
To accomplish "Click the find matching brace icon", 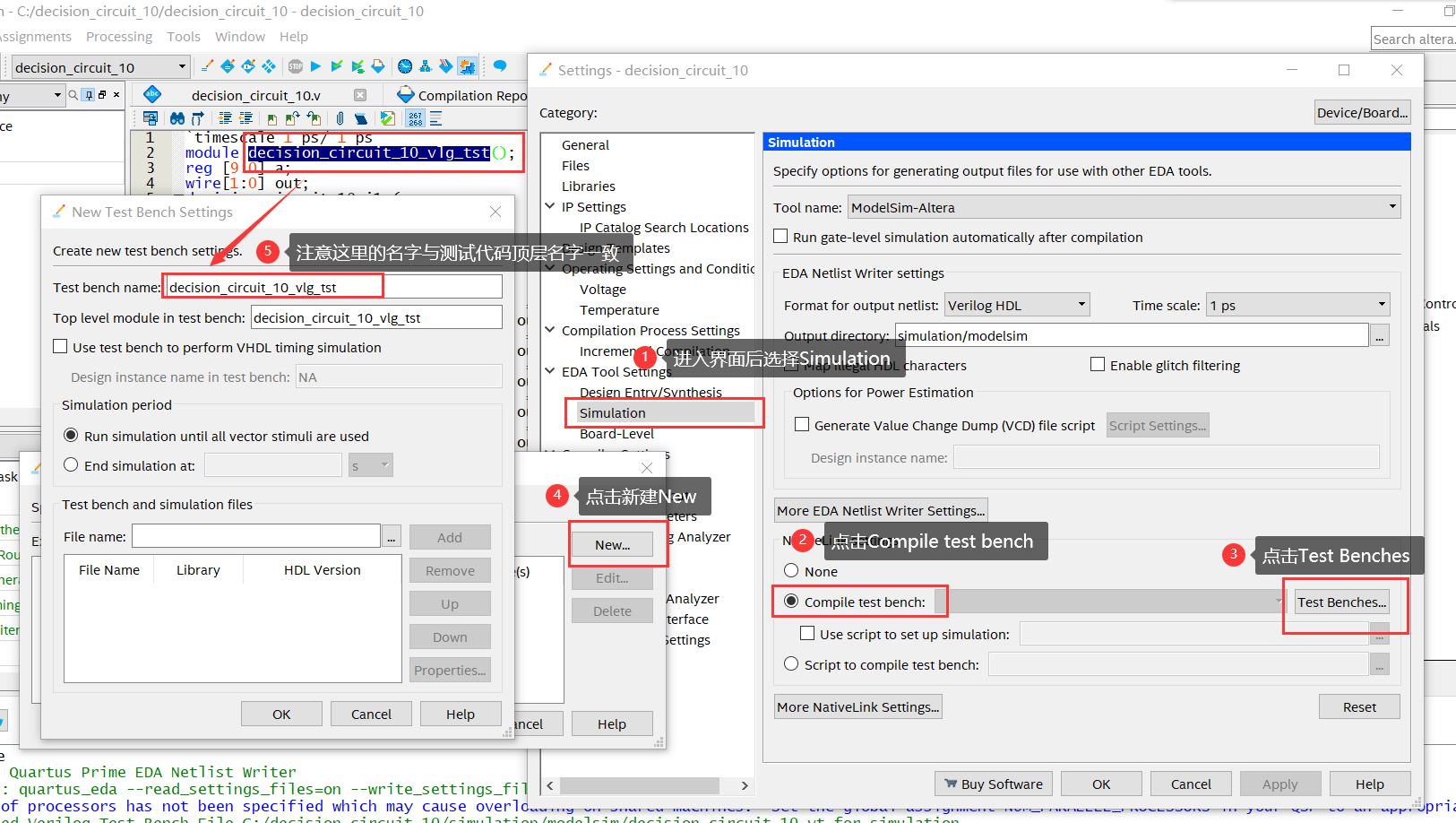I will pos(198,118).
